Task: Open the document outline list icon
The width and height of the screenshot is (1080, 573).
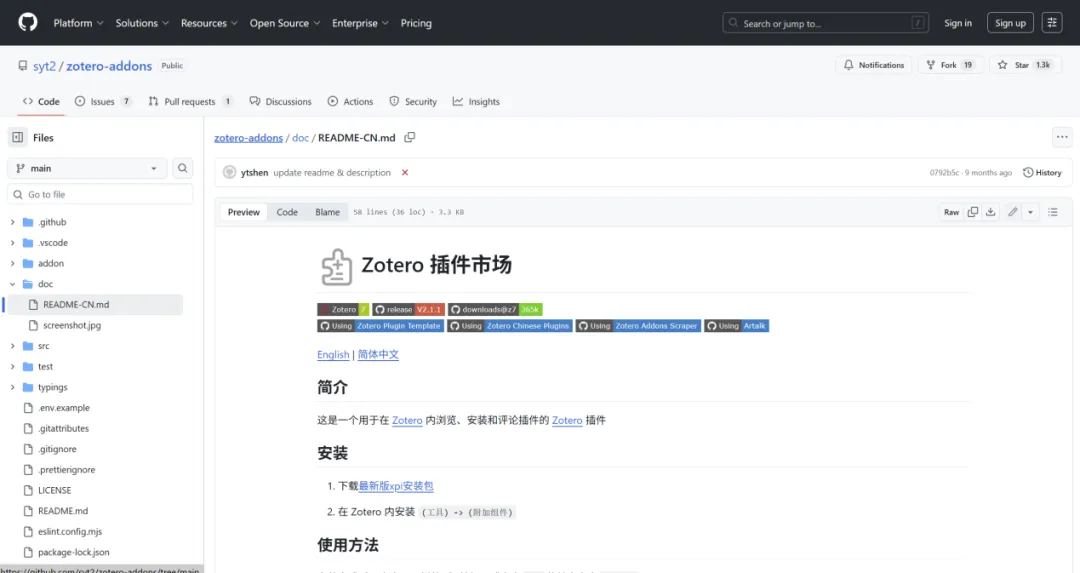Action: coord(1052,212)
